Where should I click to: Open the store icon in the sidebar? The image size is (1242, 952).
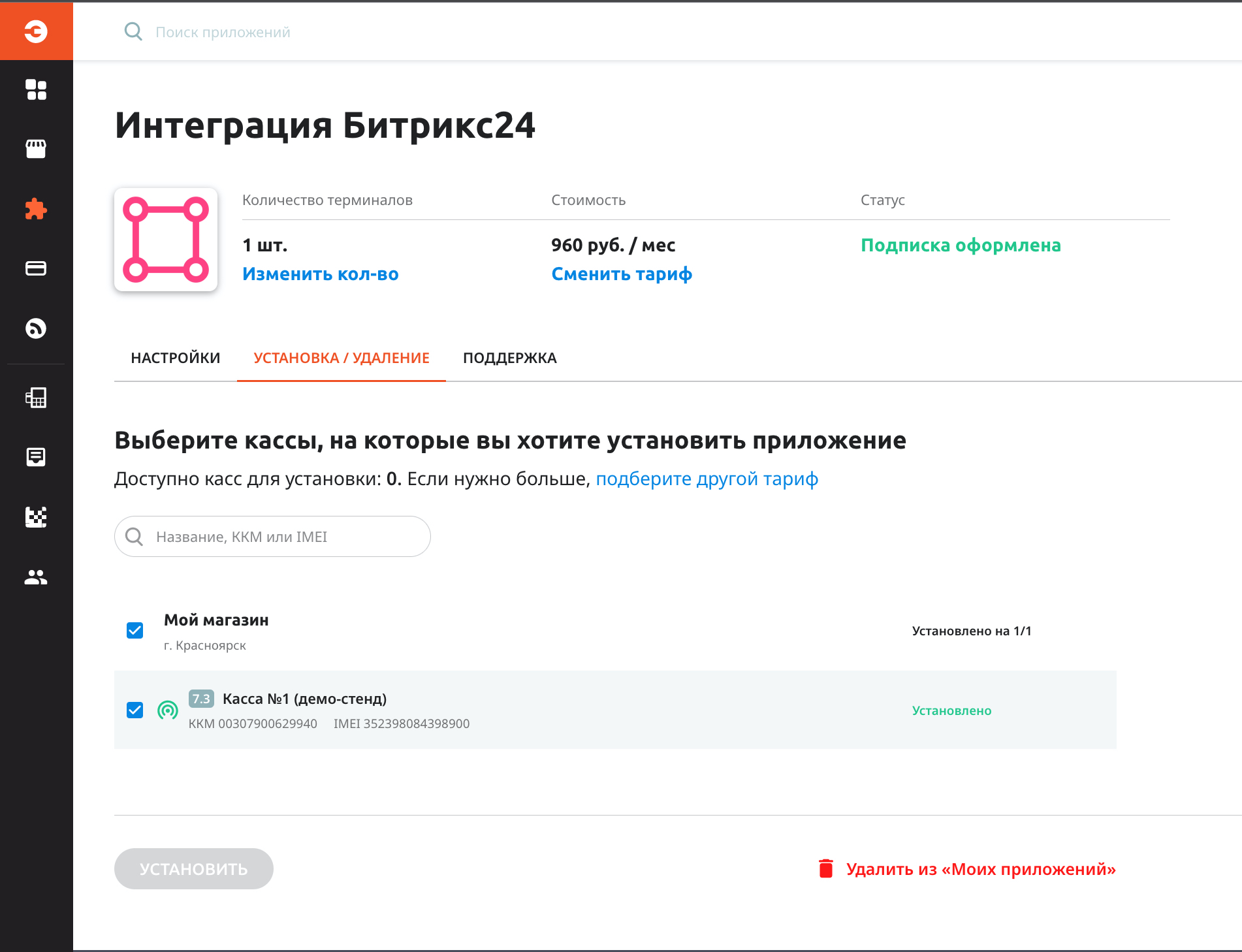pos(36,149)
